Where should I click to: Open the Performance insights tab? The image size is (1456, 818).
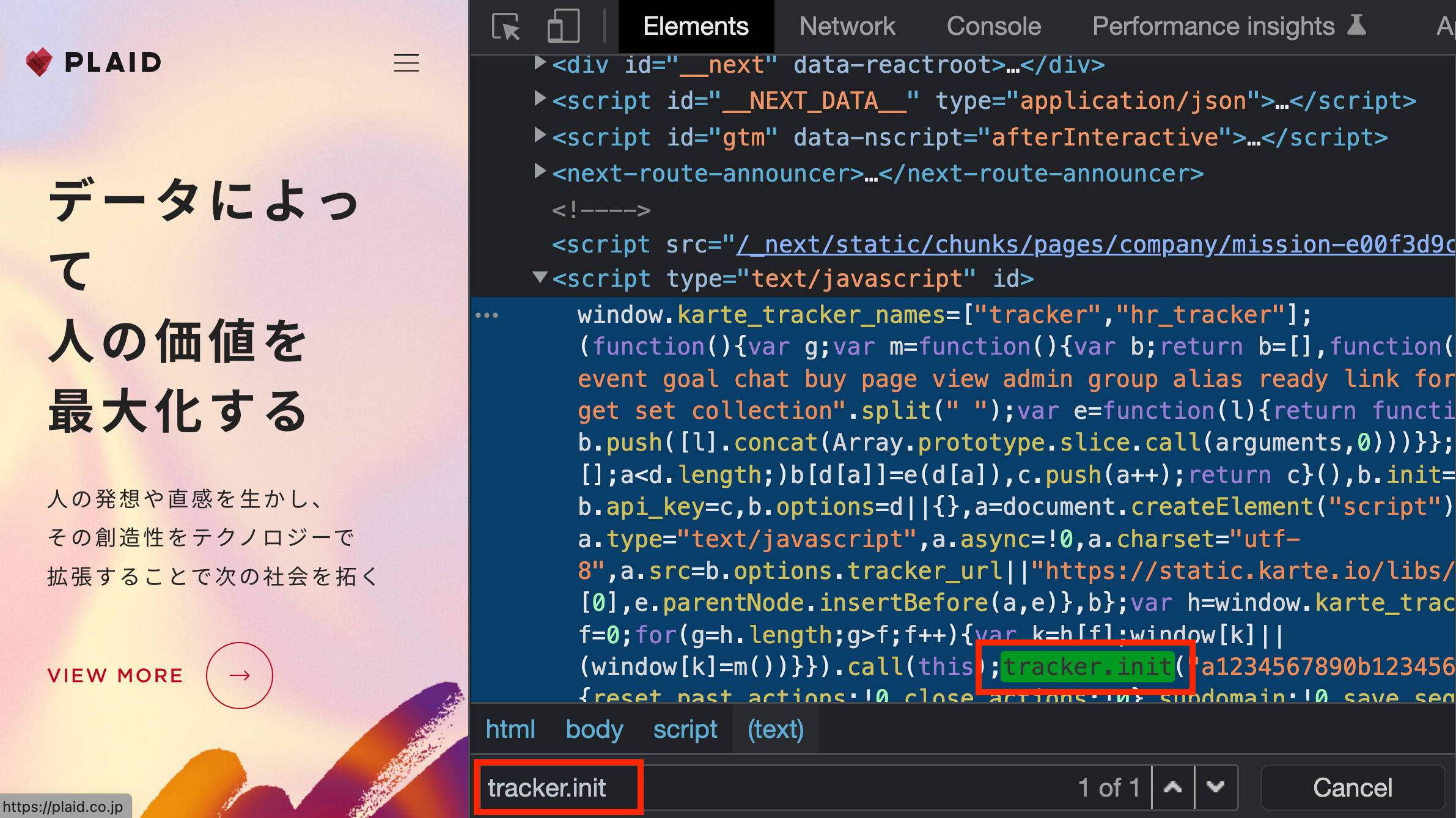coord(1229,26)
